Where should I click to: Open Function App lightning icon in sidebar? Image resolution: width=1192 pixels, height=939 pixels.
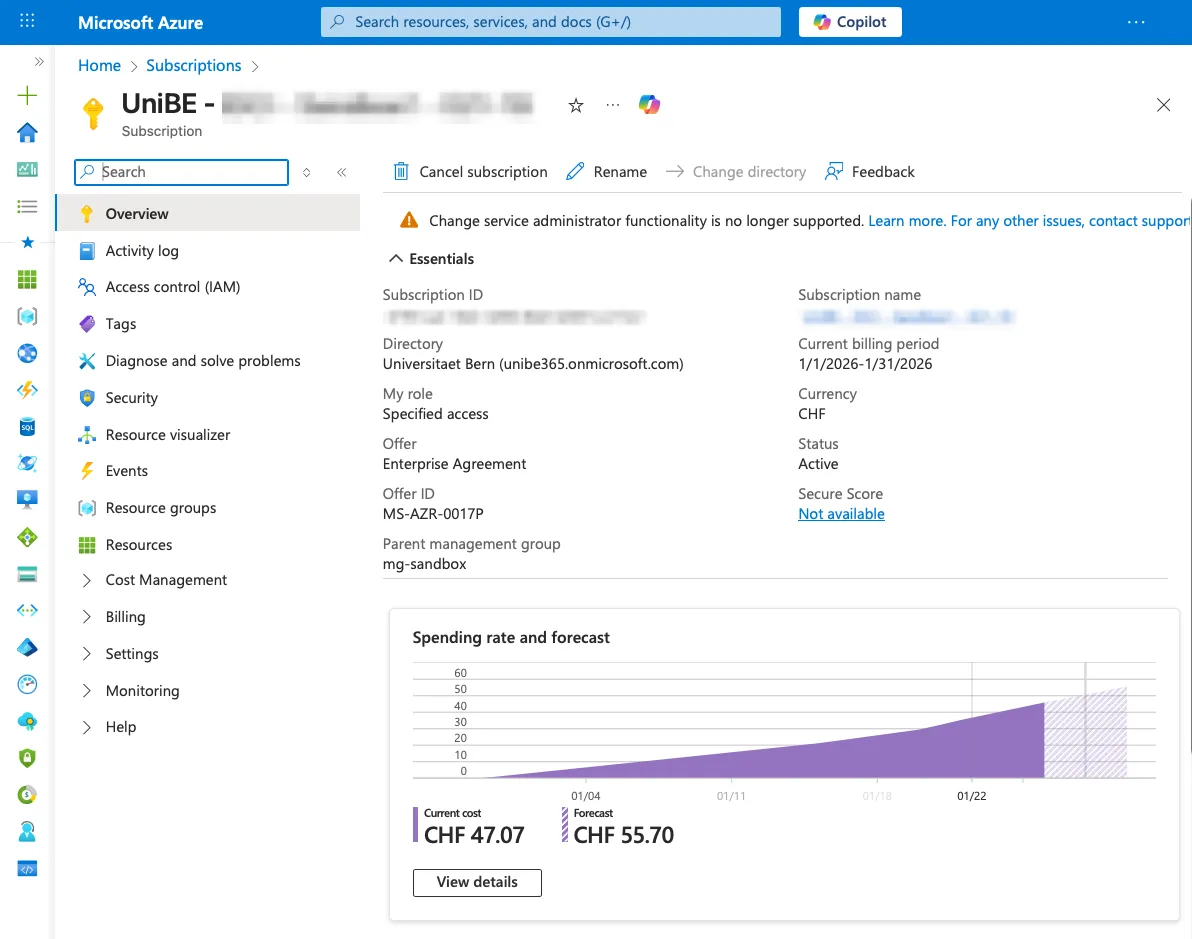[x=27, y=390]
